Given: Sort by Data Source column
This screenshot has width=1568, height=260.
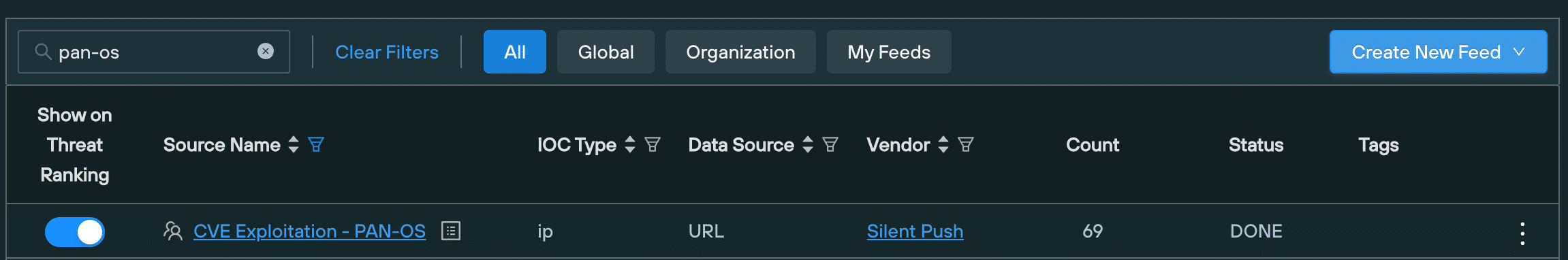Looking at the screenshot, I should [808, 144].
